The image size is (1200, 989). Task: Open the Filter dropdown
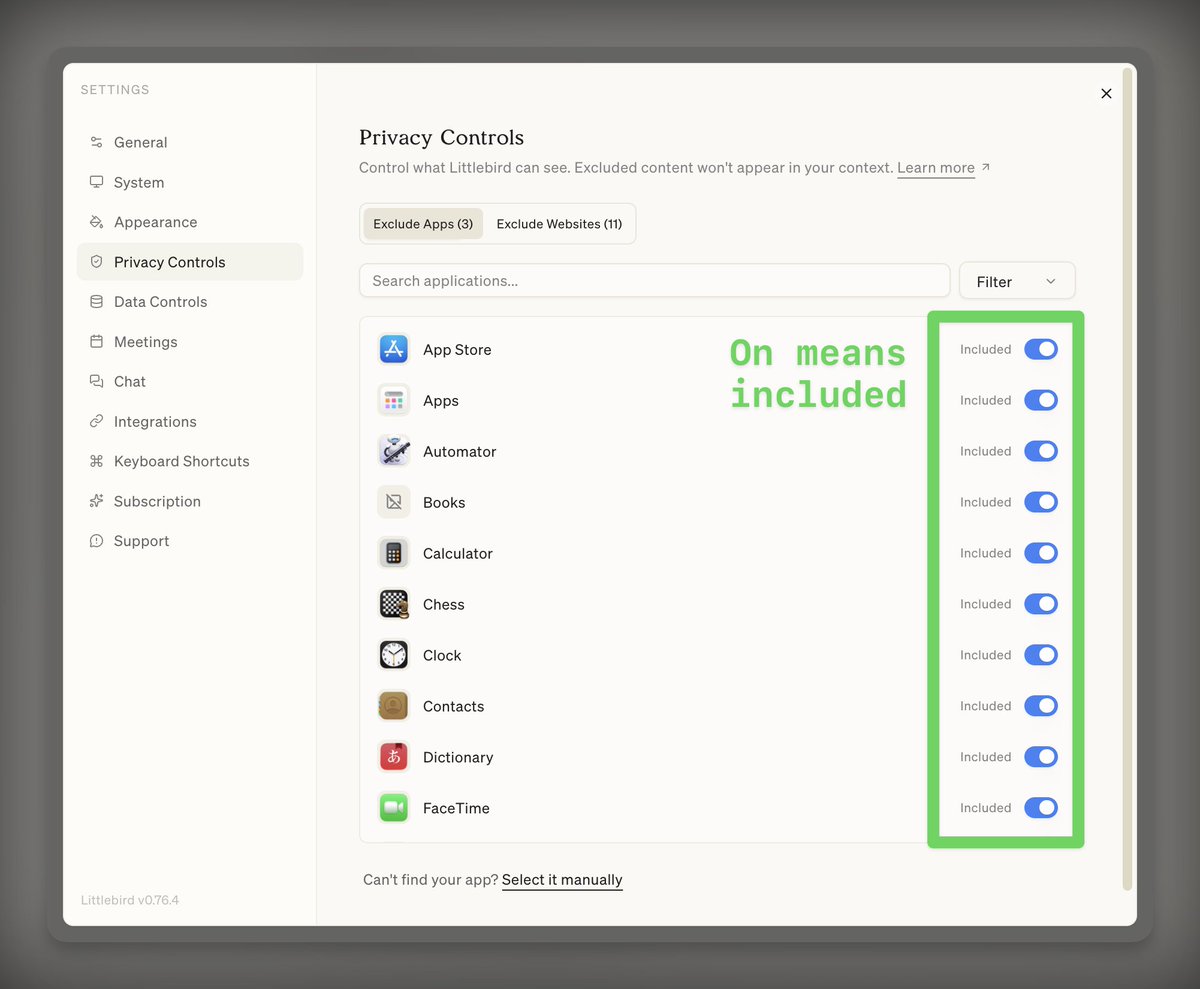(x=1017, y=281)
